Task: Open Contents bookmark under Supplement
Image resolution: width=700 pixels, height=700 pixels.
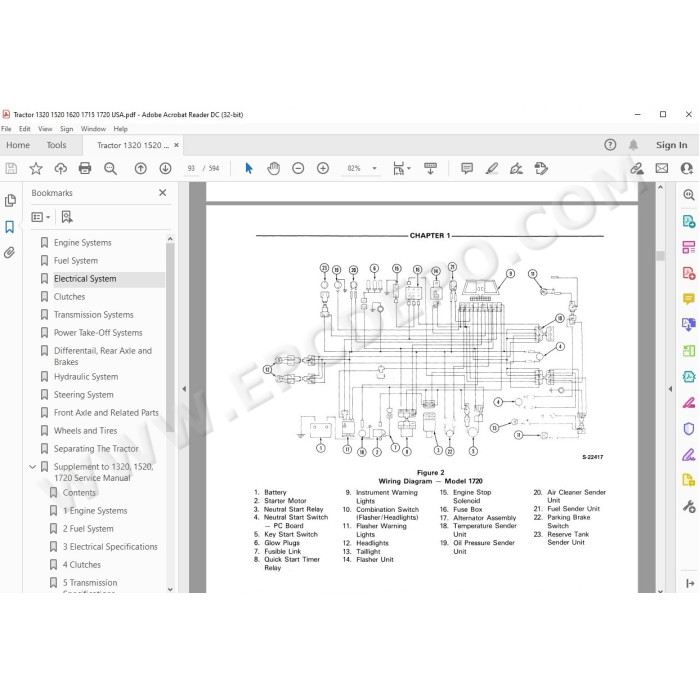Action: (x=79, y=492)
